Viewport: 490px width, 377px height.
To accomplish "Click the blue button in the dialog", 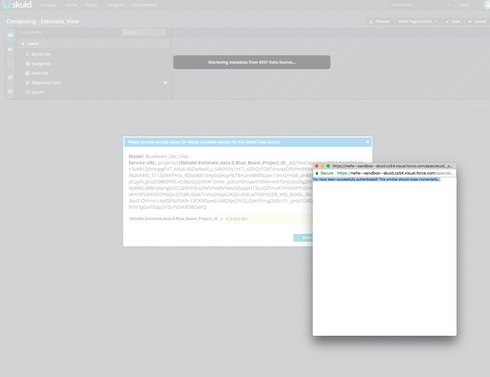I will pyautogui.click(x=303, y=238).
